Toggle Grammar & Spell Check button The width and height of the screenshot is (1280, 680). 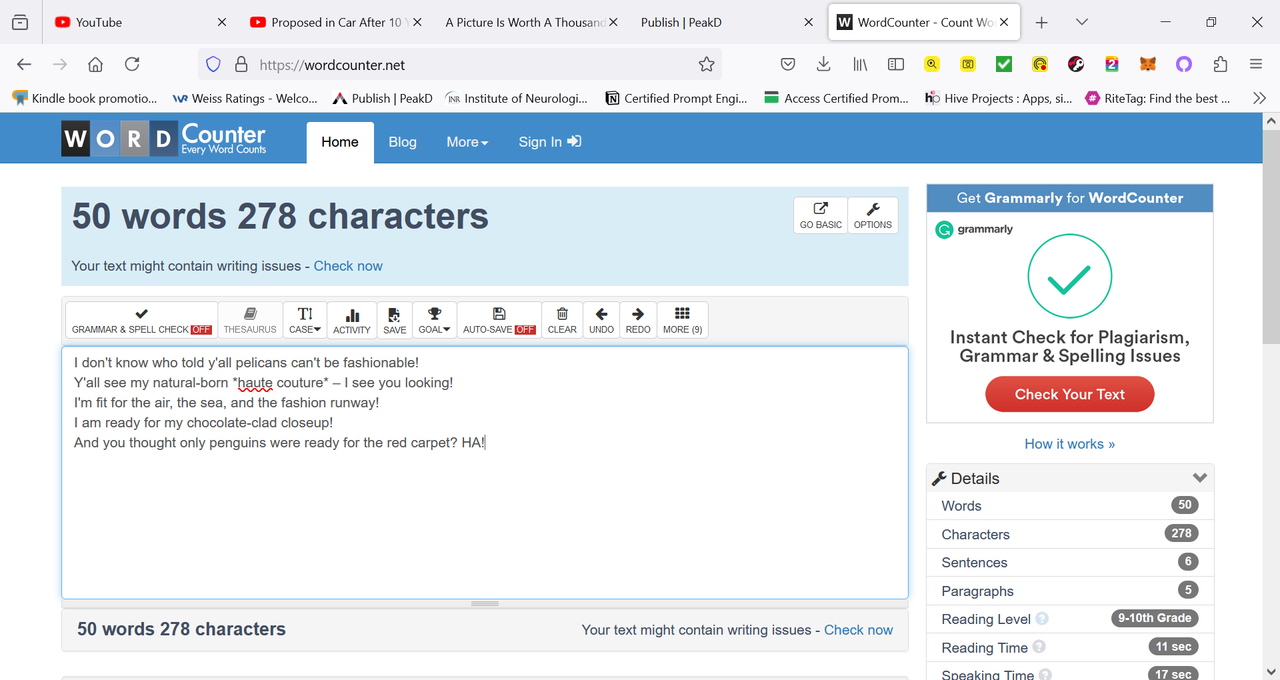tap(141, 320)
